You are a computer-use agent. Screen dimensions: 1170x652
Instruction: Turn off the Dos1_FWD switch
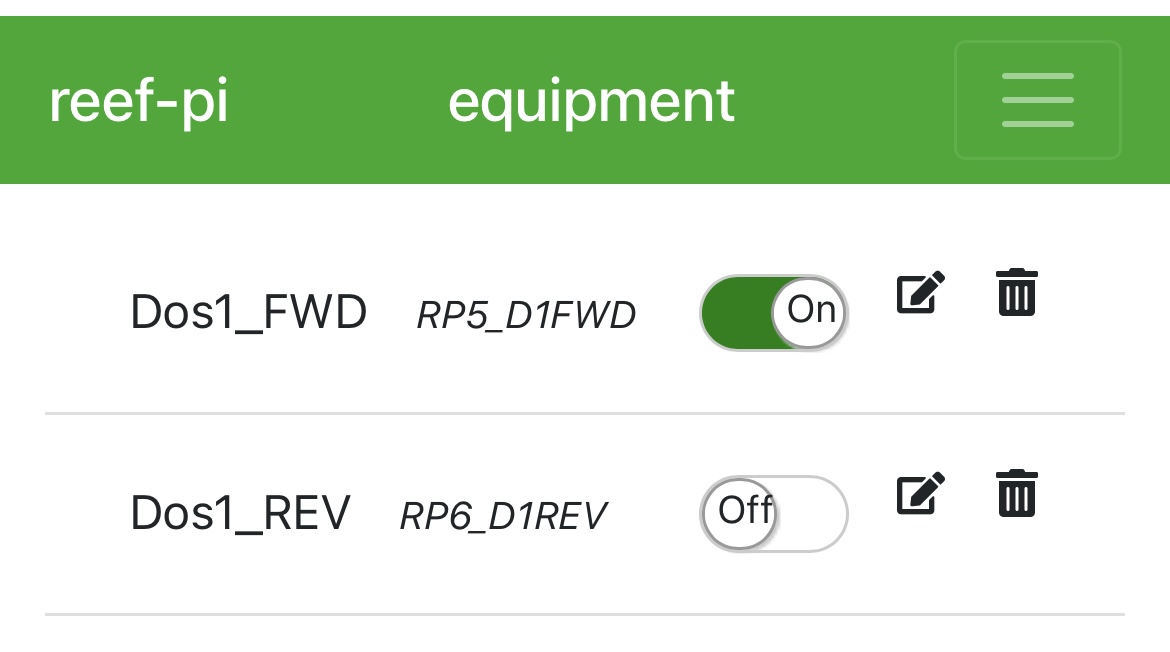point(774,313)
